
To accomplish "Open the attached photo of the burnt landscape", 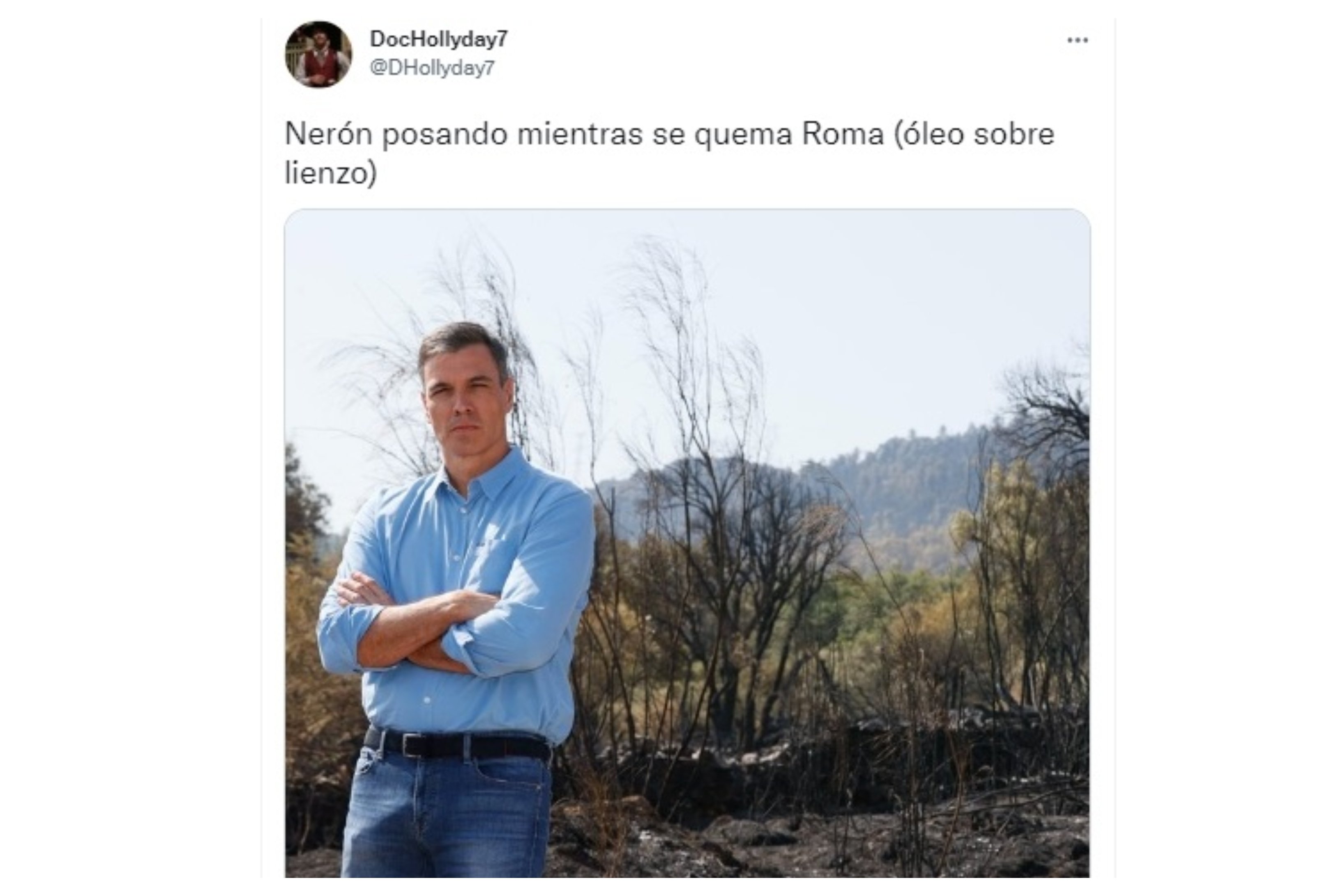I will point(687,543).
